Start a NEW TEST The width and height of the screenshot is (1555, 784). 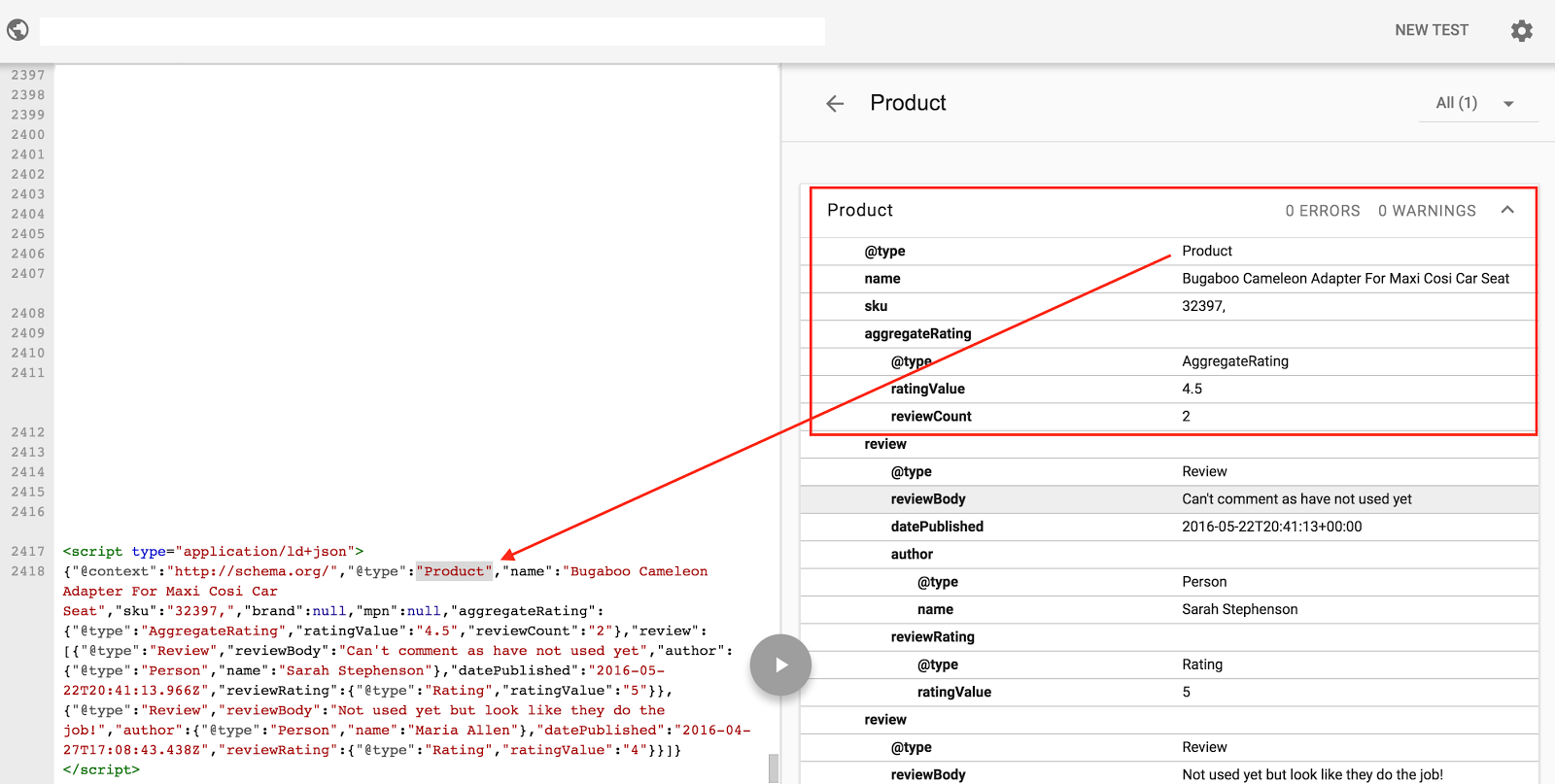tap(1432, 30)
